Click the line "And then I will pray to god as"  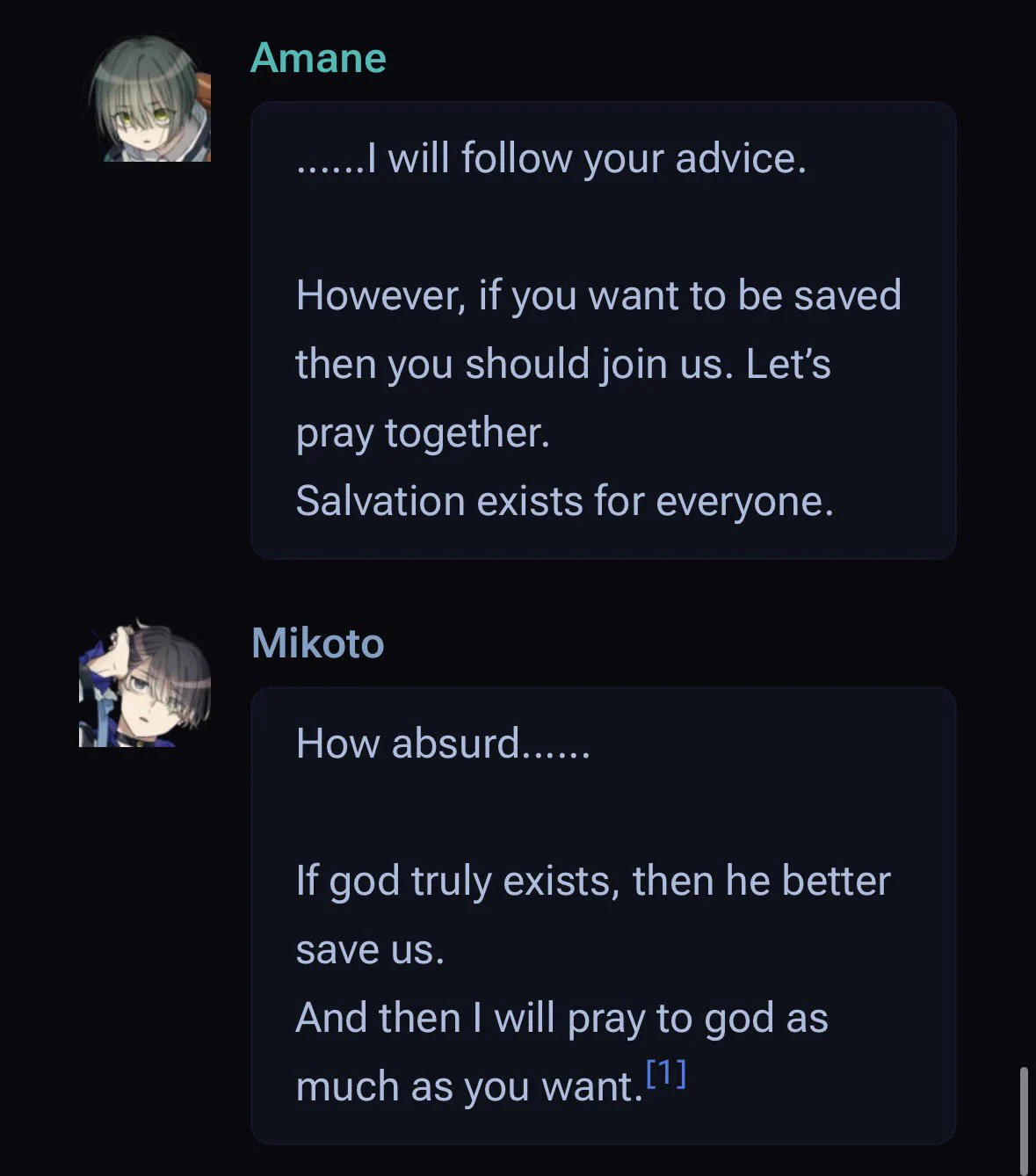[562, 1018]
